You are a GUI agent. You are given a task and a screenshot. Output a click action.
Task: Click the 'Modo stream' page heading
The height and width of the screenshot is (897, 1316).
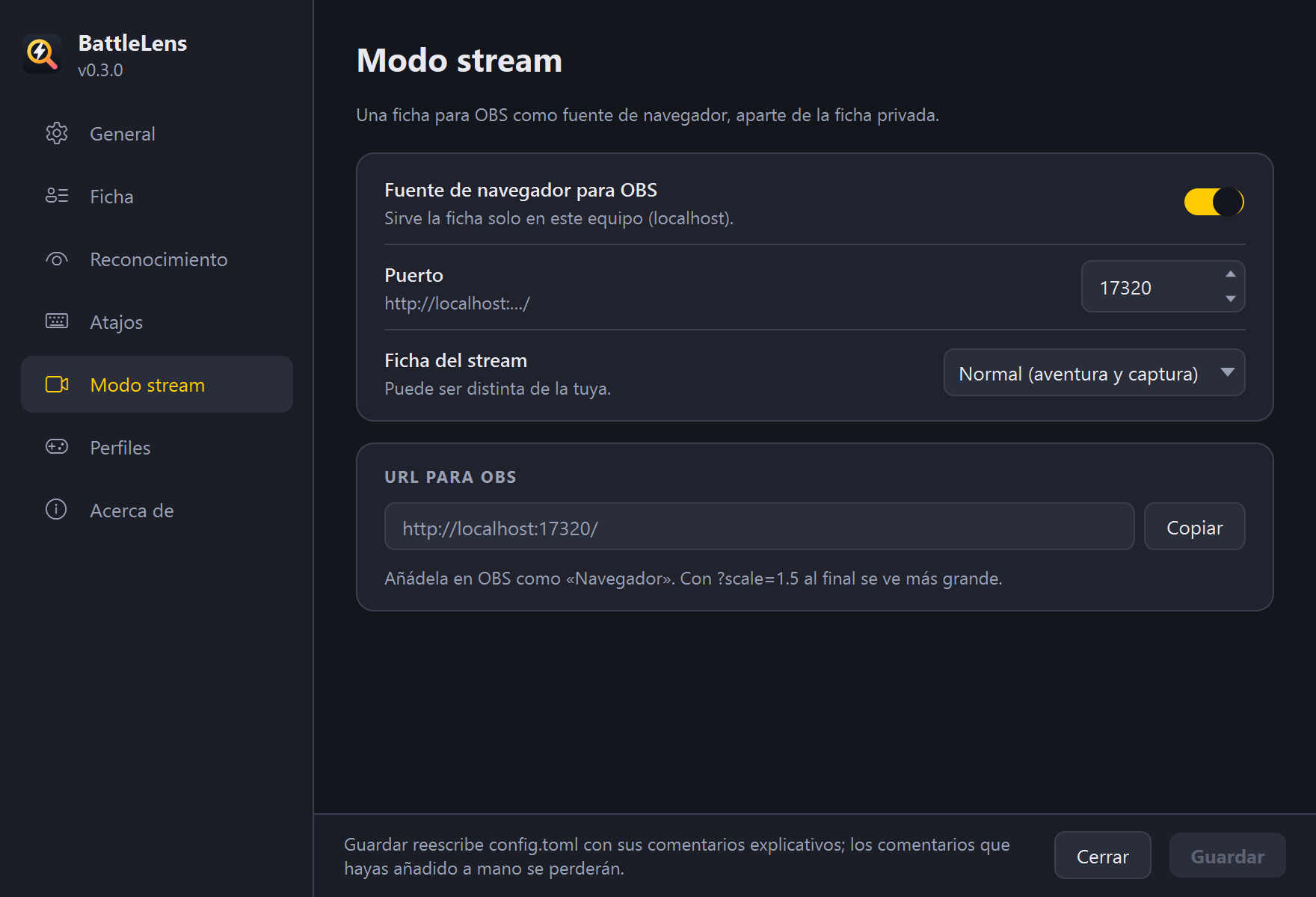[x=459, y=61]
